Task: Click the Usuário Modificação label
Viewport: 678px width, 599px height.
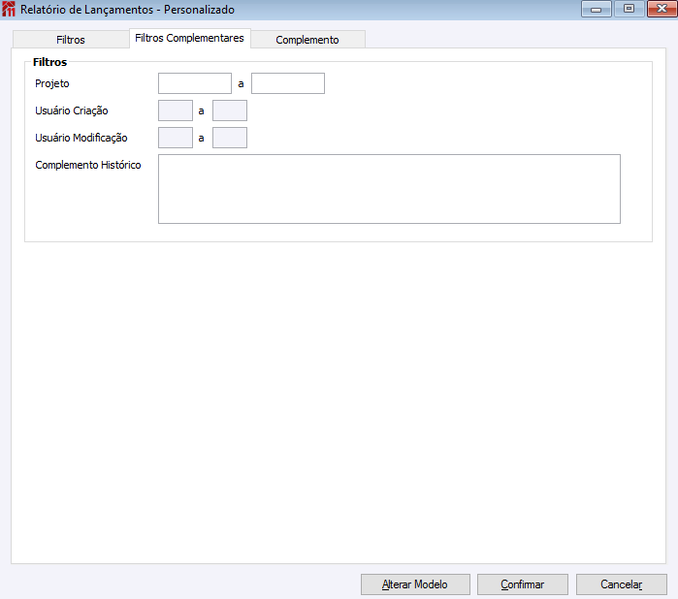Action: point(81,138)
